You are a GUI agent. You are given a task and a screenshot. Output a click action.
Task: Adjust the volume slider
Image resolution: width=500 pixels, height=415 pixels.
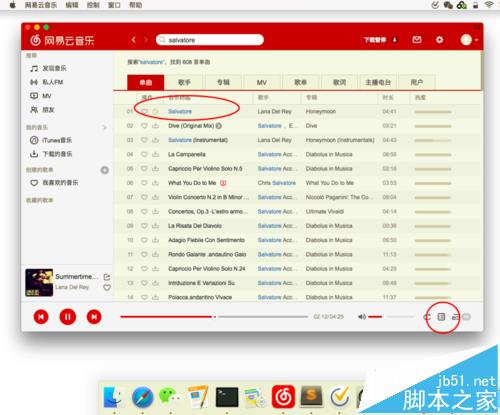coord(391,317)
